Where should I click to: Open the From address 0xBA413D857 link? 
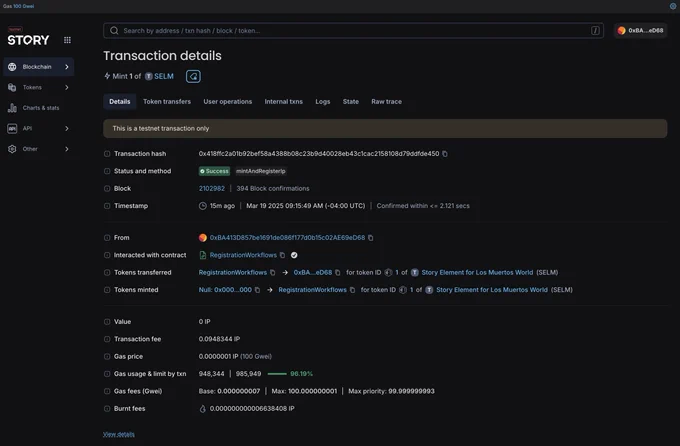[x=287, y=238]
